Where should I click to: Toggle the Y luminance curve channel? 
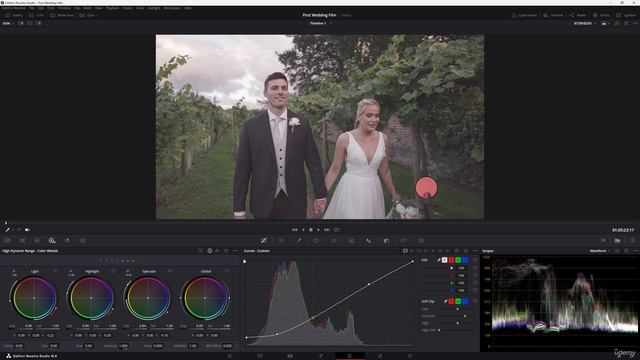(x=444, y=260)
